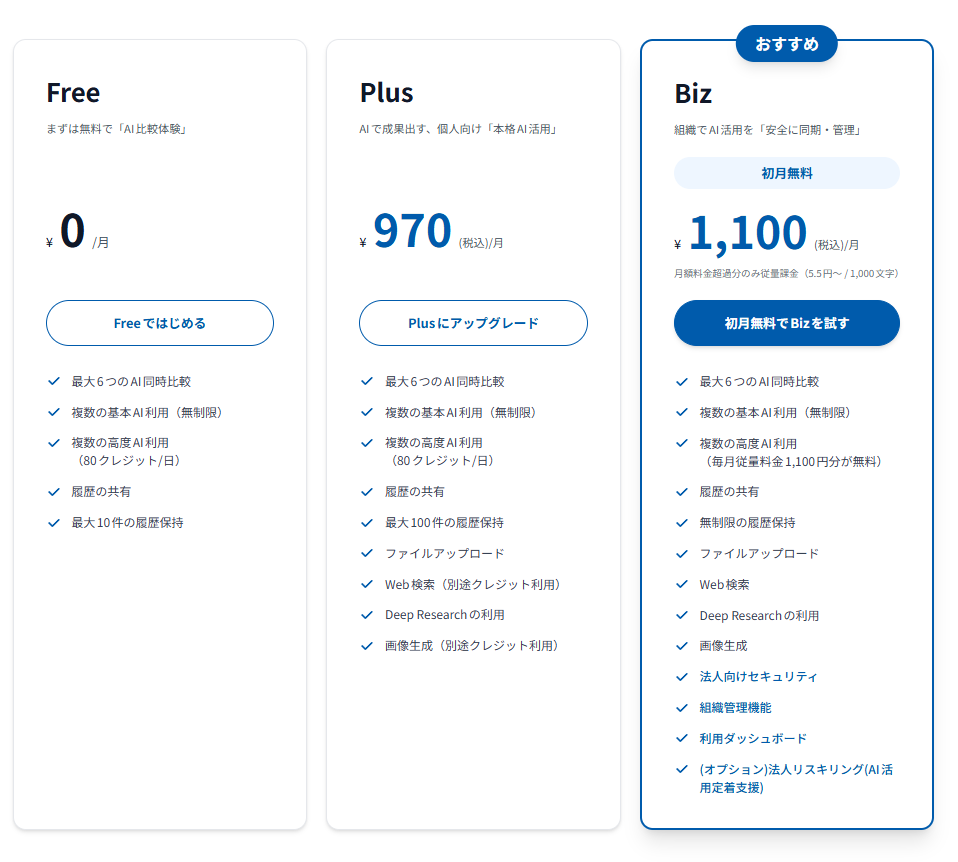The width and height of the screenshot is (958, 862).
Task: Click the 1,100 yen Biz price
Action: click(747, 233)
